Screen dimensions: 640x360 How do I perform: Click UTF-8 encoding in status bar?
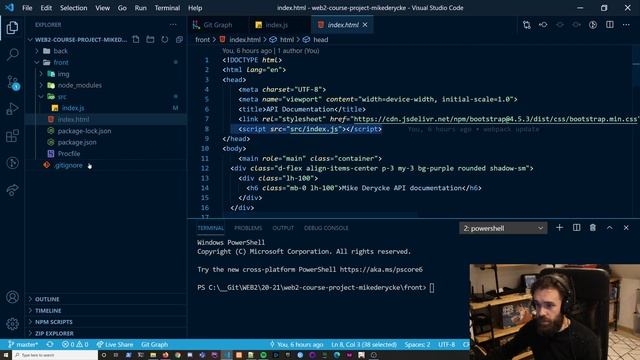(446, 344)
